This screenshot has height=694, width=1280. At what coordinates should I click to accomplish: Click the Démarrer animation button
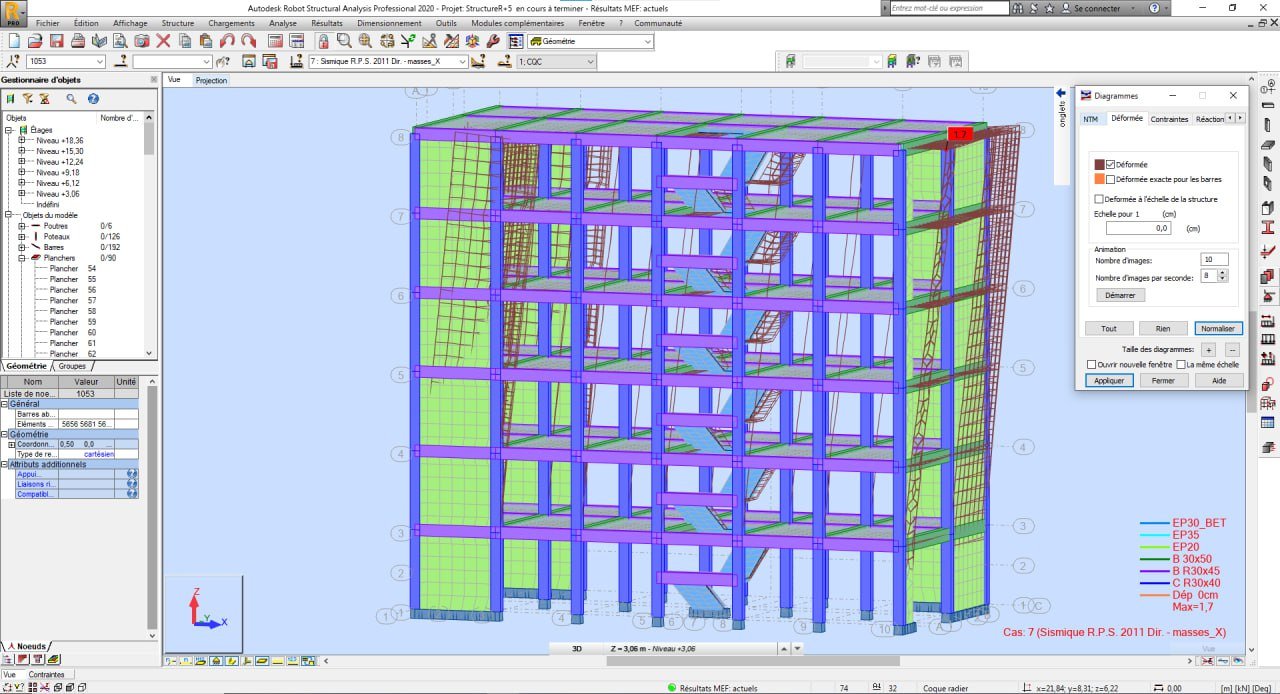point(1120,295)
